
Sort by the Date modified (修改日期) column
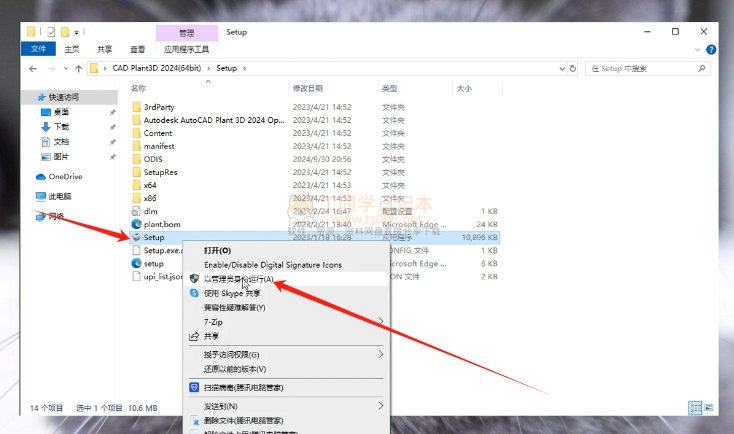(x=308, y=88)
